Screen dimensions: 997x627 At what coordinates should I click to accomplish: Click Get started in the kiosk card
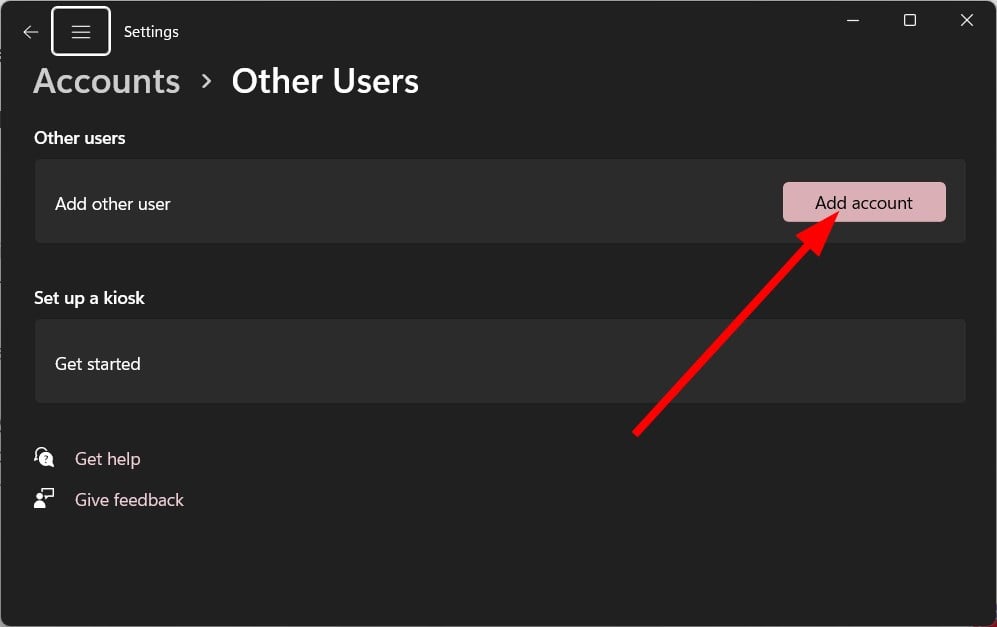click(x=98, y=364)
